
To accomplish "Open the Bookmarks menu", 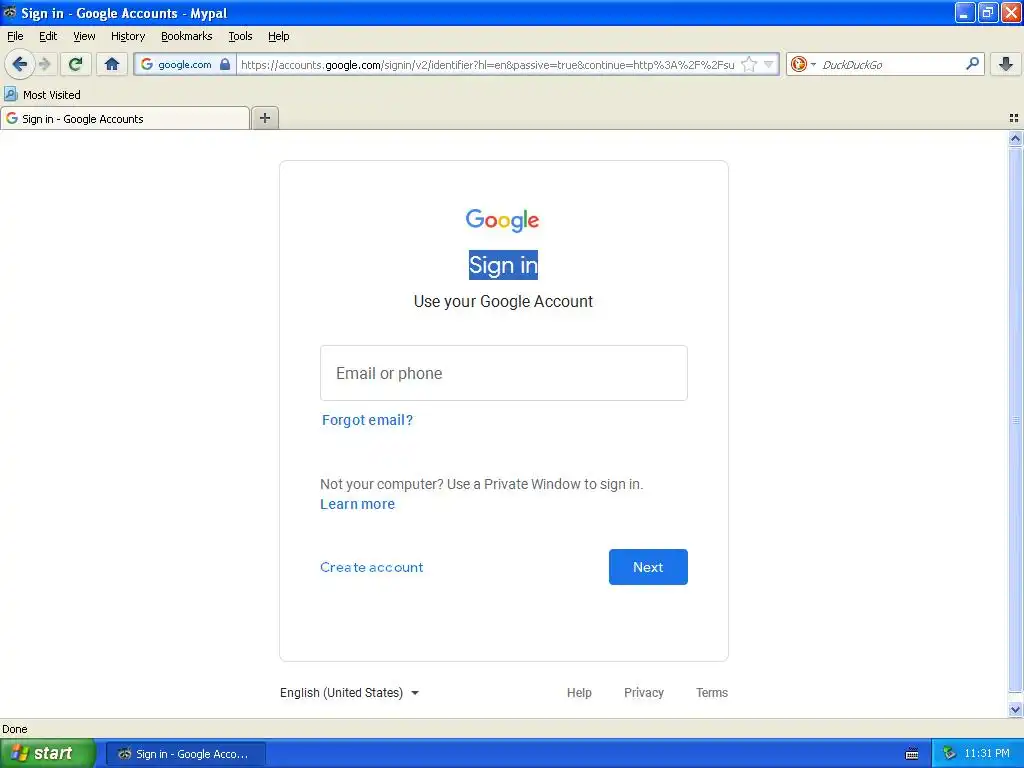I will pos(186,36).
